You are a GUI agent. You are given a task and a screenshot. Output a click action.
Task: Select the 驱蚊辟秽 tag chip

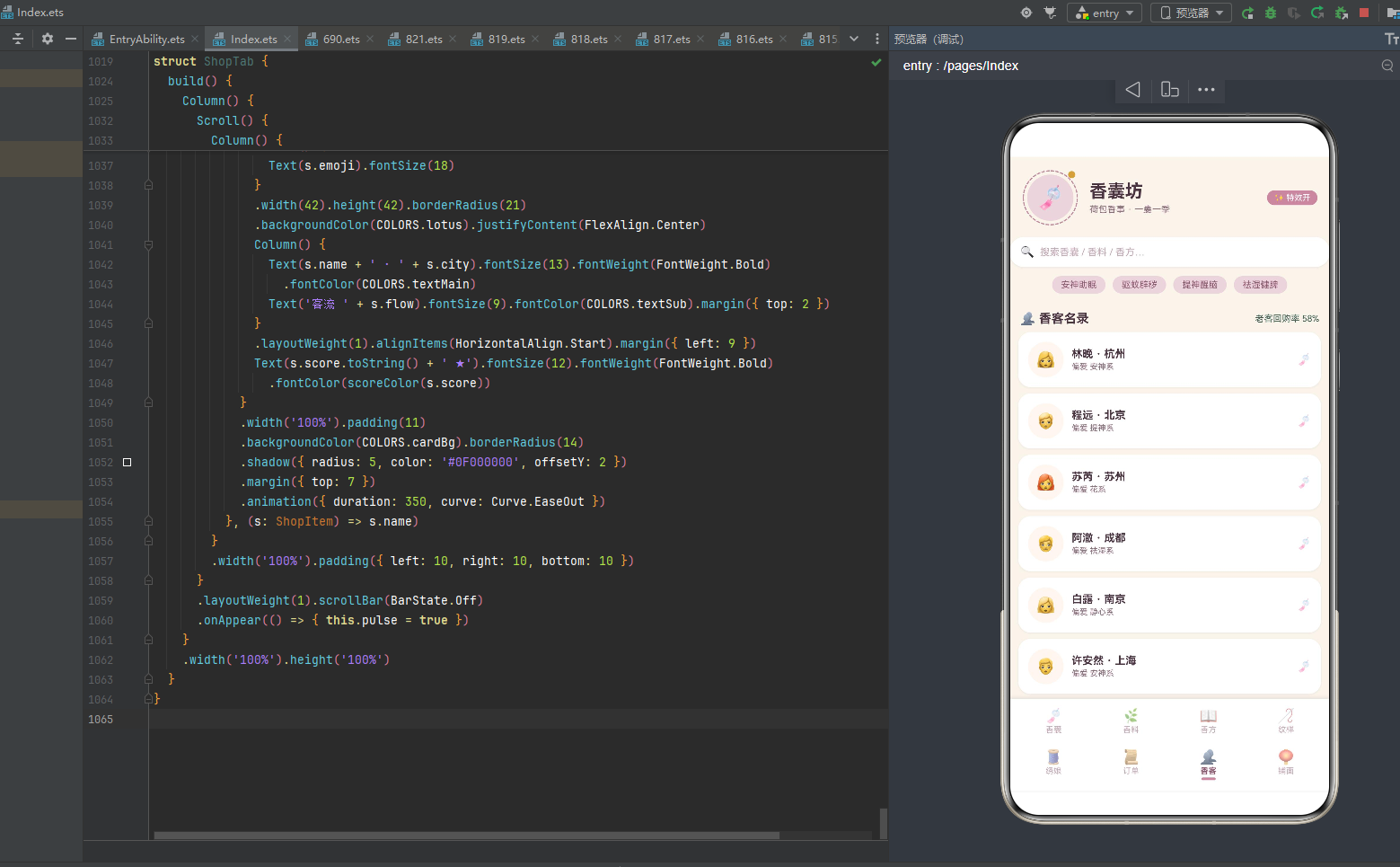1140,285
